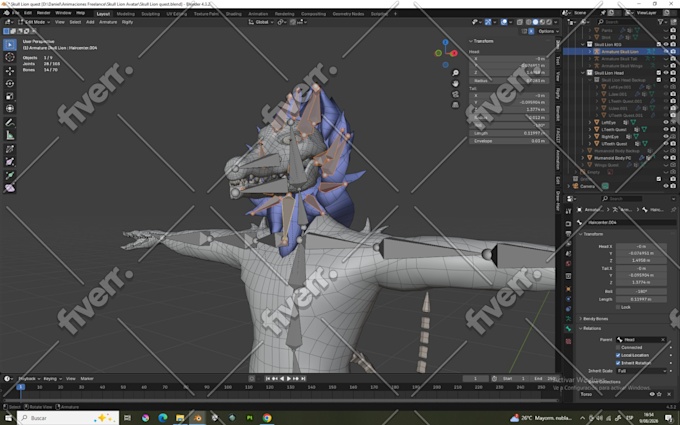Disable the Inherit Rotation checkbox
The height and width of the screenshot is (425, 680).
click(x=618, y=363)
